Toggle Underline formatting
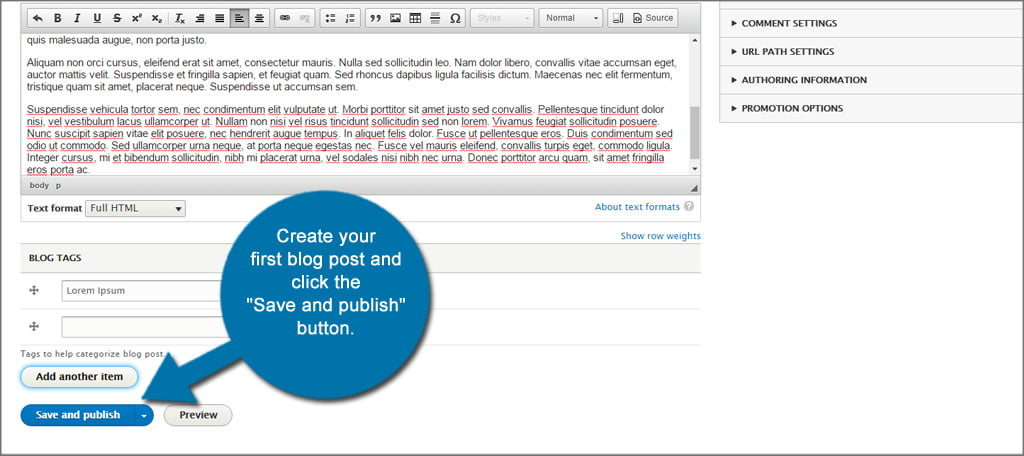Viewport: 1024px width, 456px height. (x=97, y=18)
